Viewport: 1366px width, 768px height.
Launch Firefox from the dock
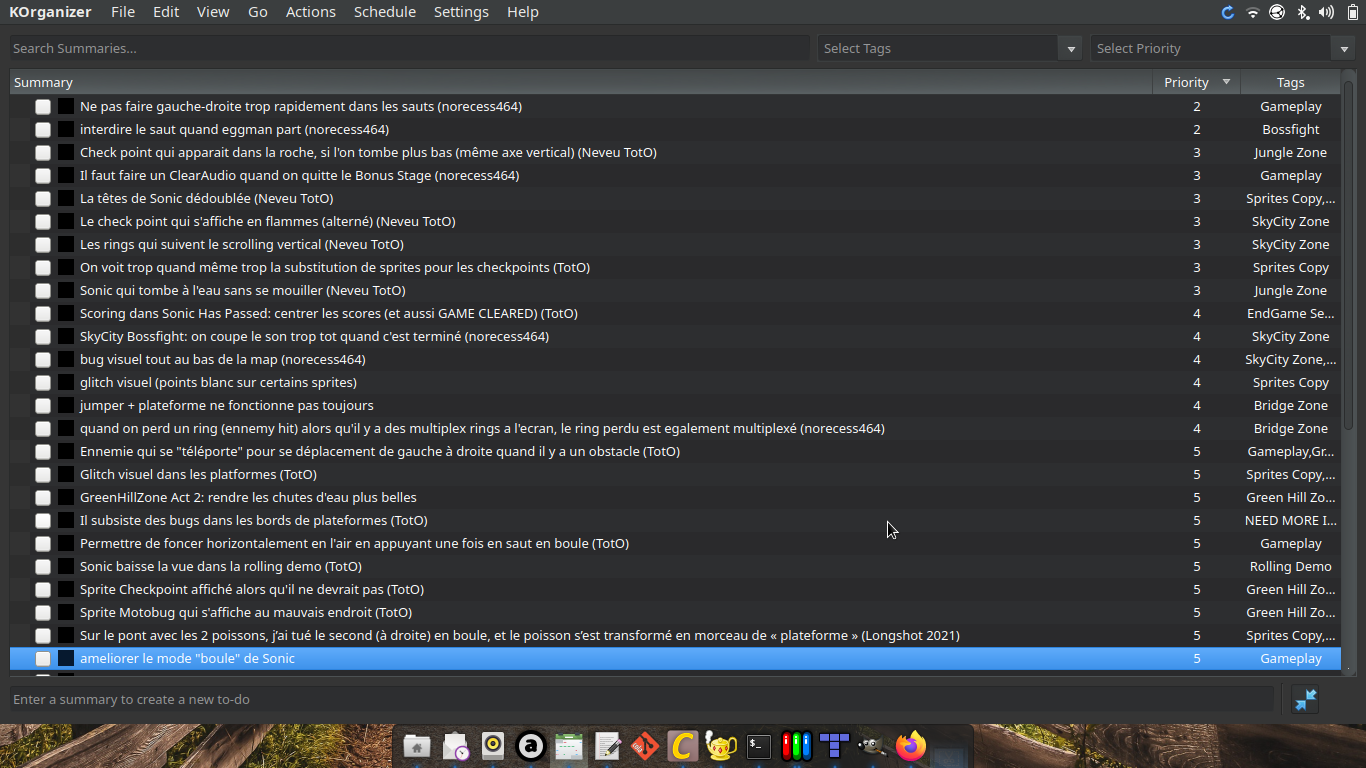tap(910, 746)
